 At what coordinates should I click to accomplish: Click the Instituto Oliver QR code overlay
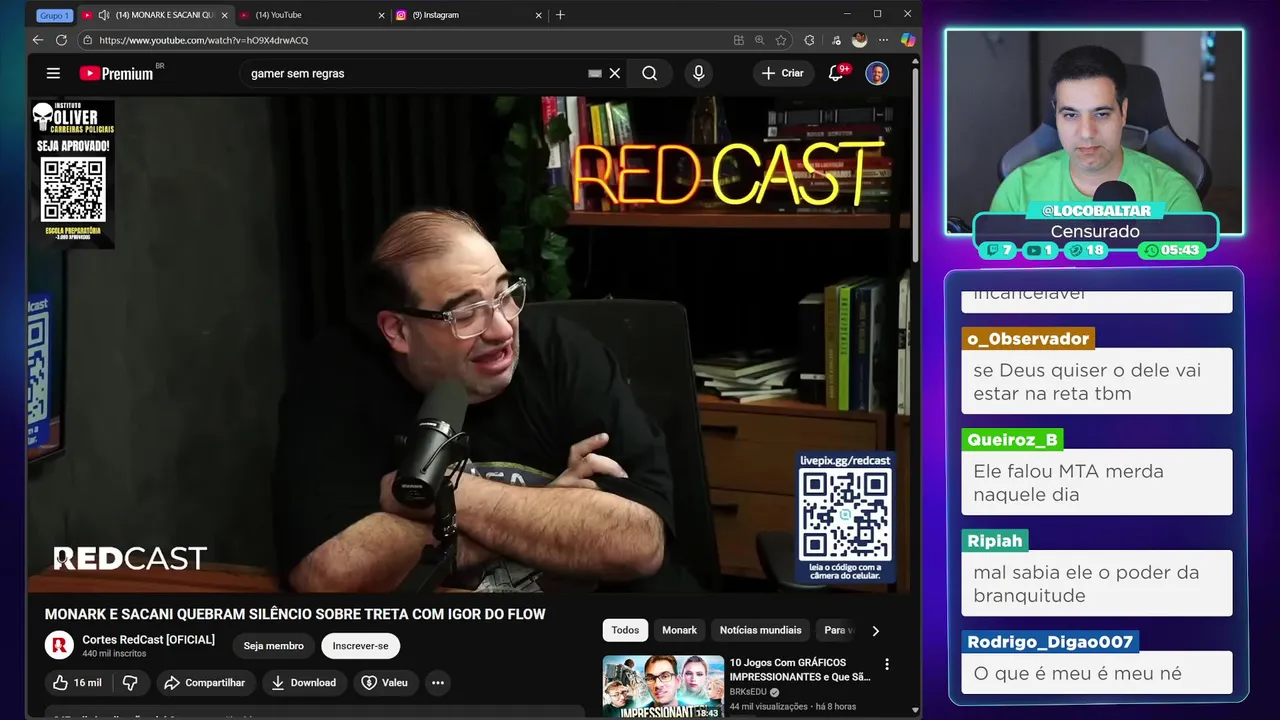click(x=73, y=189)
